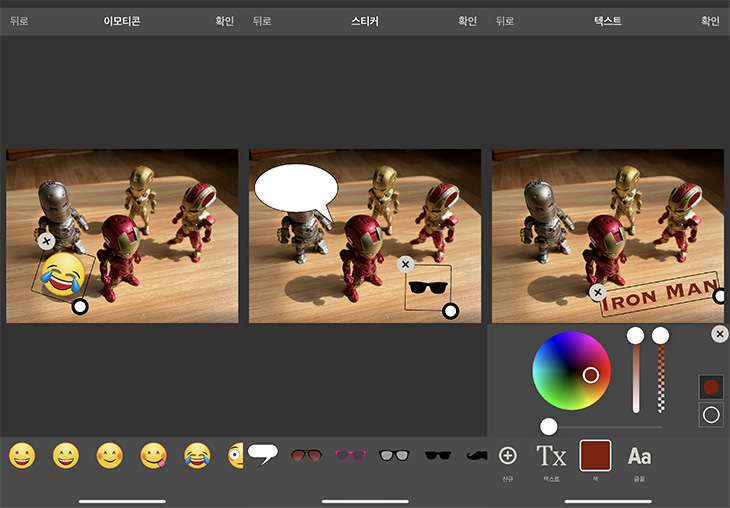This screenshot has width=730, height=508.
Task: Choose the gray-lens glasses sticker
Action: 394,455
